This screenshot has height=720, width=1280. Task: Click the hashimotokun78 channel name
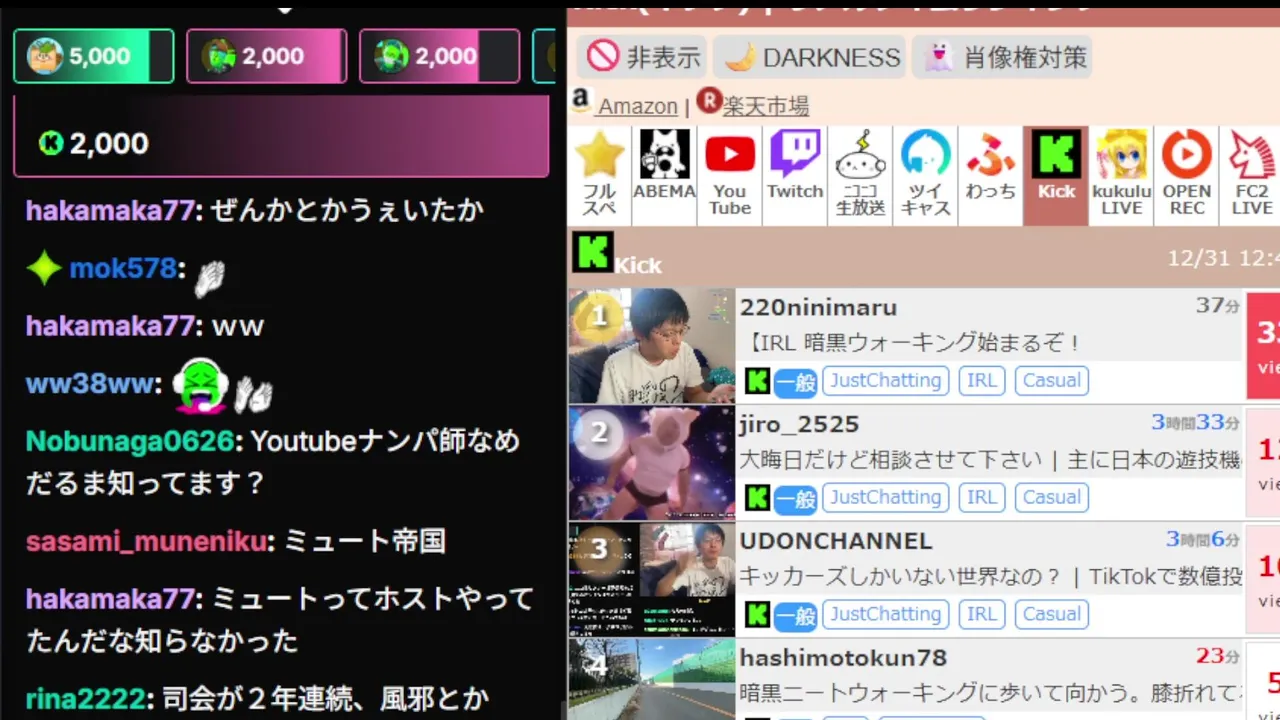[843, 658]
